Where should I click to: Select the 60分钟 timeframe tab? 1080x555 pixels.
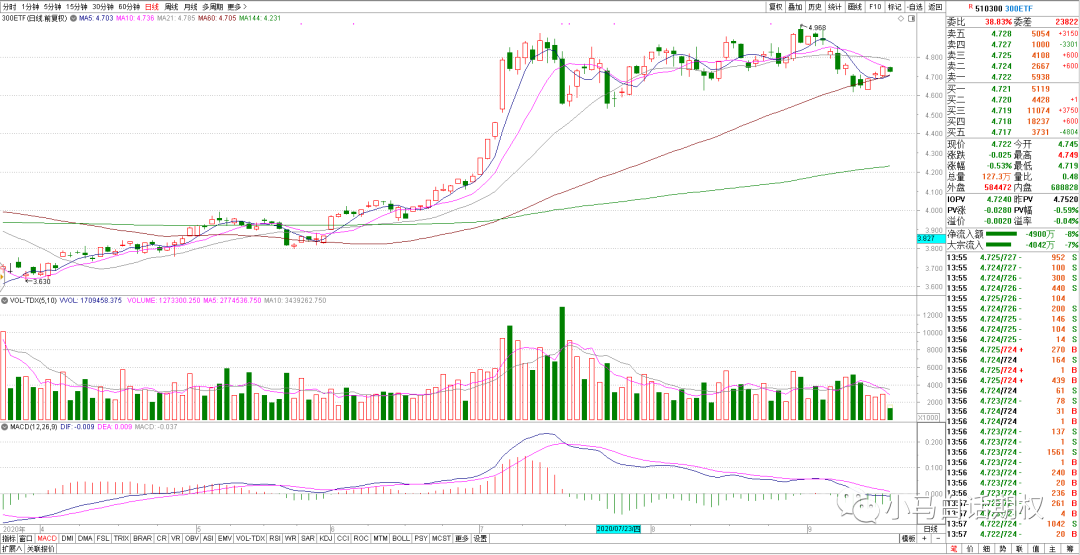coord(129,6)
